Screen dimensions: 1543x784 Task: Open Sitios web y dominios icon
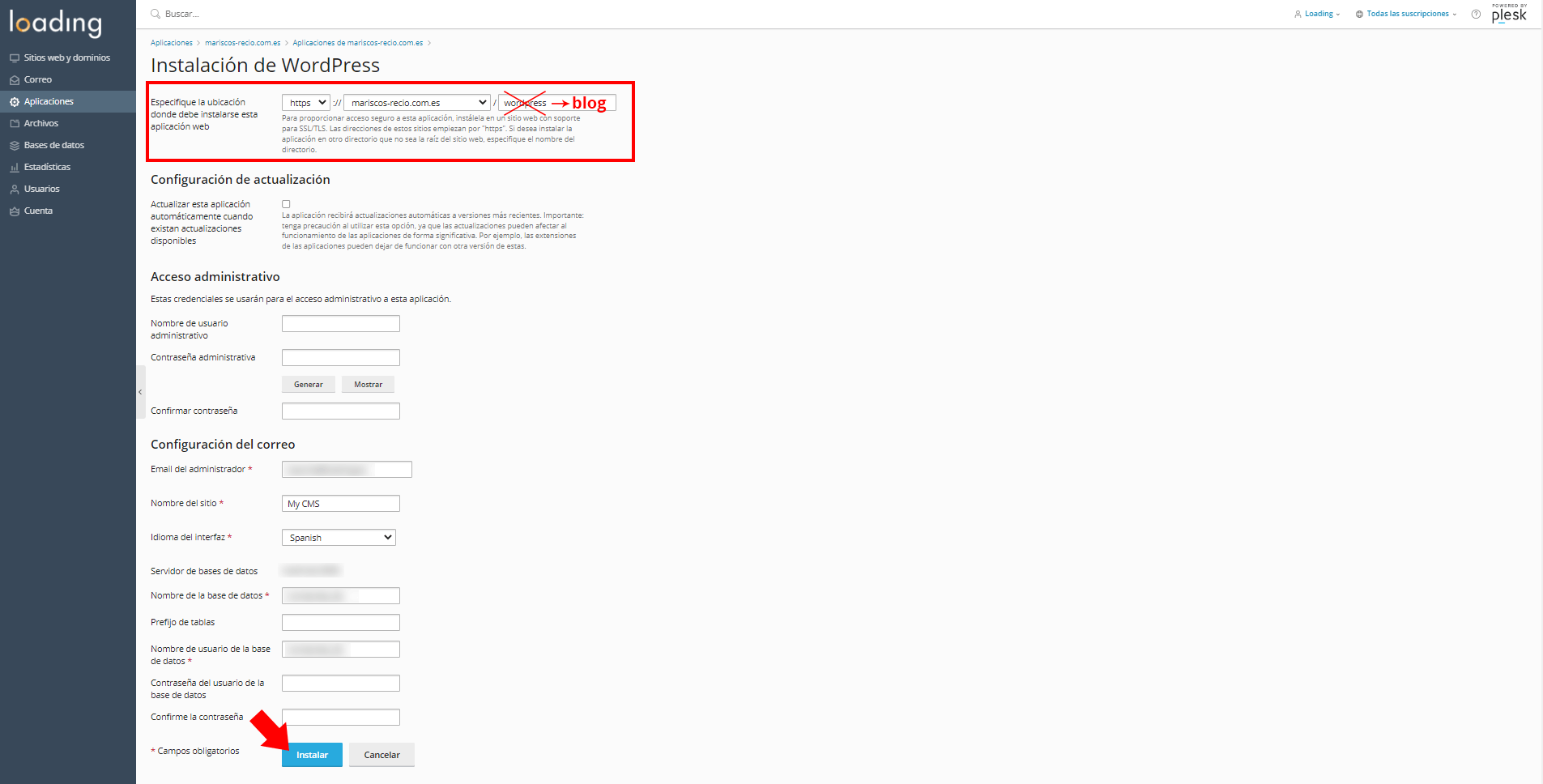15,58
